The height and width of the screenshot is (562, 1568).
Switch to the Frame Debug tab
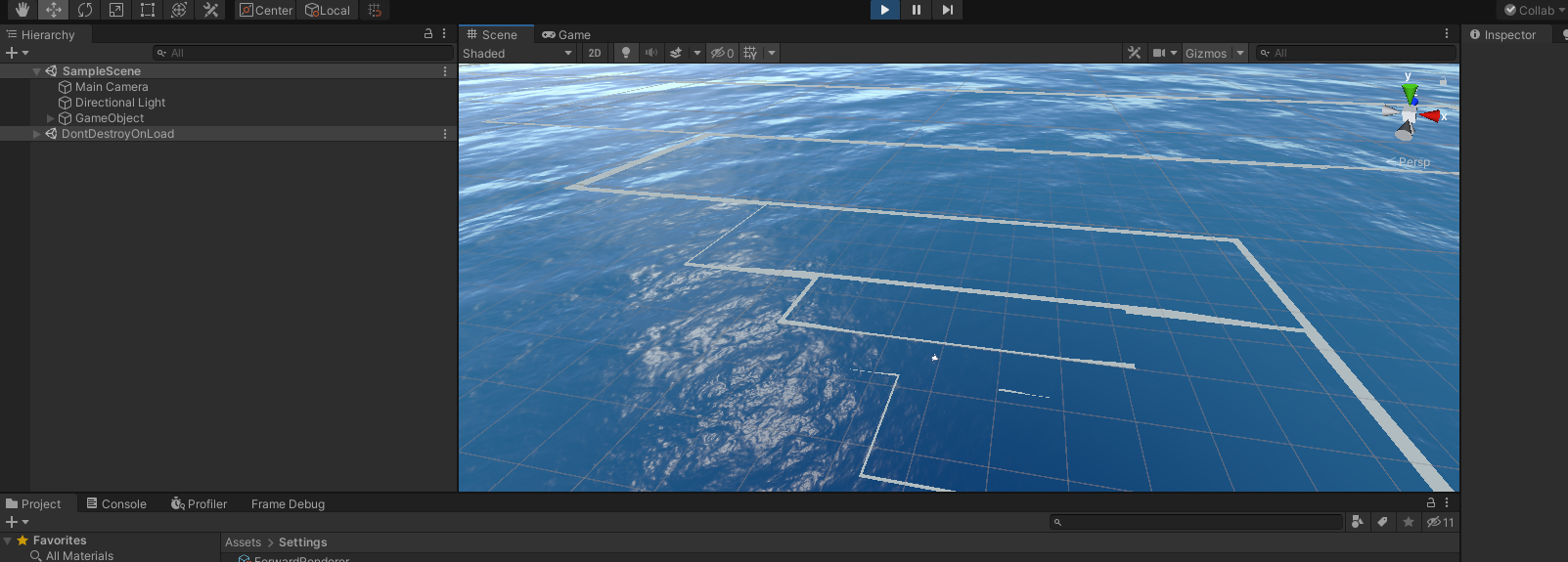[x=288, y=503]
